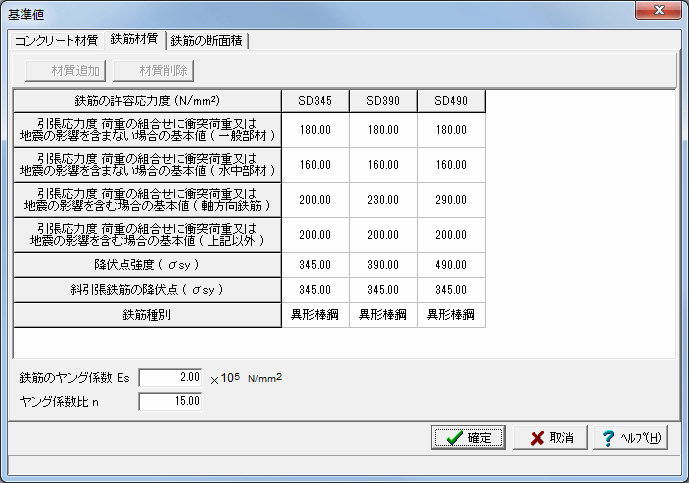Select the 一般部材 row header
The width and height of the screenshot is (689, 483).
click(x=147, y=130)
